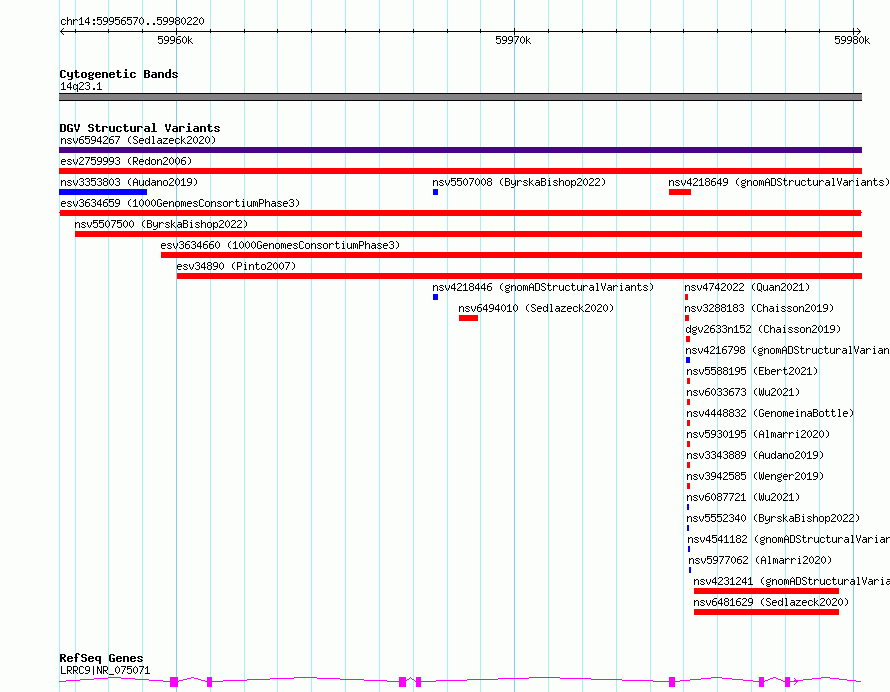This screenshot has height=692, width=890.
Task: Click nsv5507008 (ByrskaBishop2022) label
Action: [519, 182]
